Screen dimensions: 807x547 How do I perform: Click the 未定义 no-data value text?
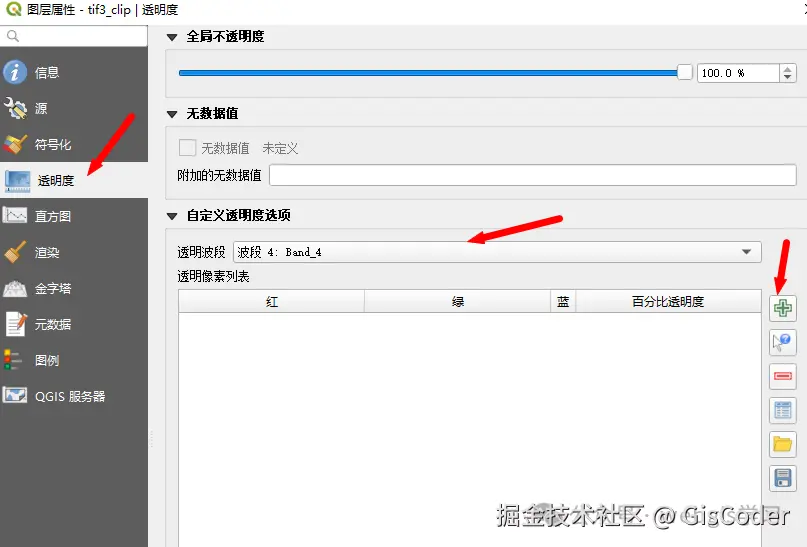pyautogui.click(x=280, y=149)
